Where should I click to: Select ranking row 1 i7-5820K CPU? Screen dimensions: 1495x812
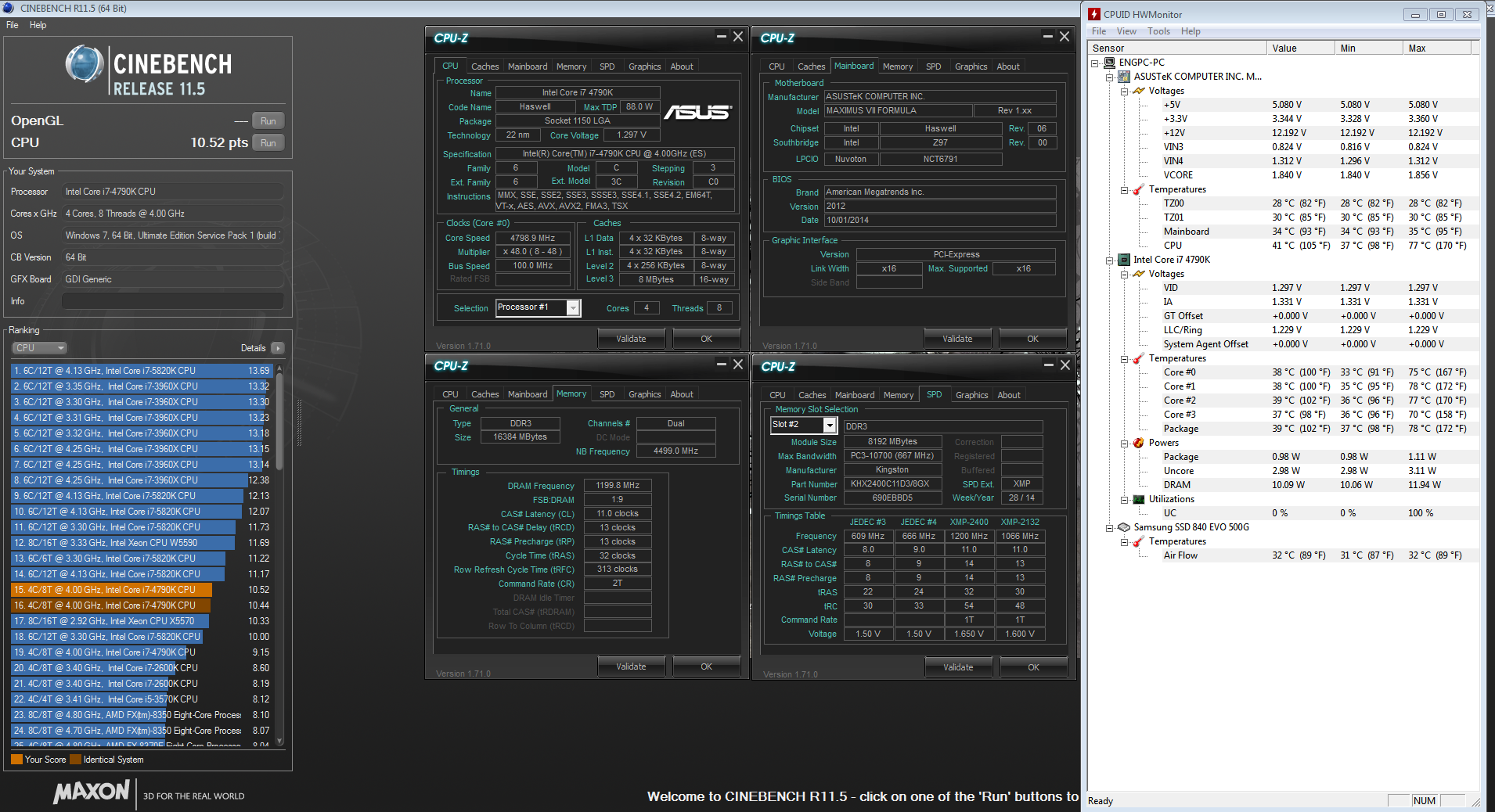point(141,371)
